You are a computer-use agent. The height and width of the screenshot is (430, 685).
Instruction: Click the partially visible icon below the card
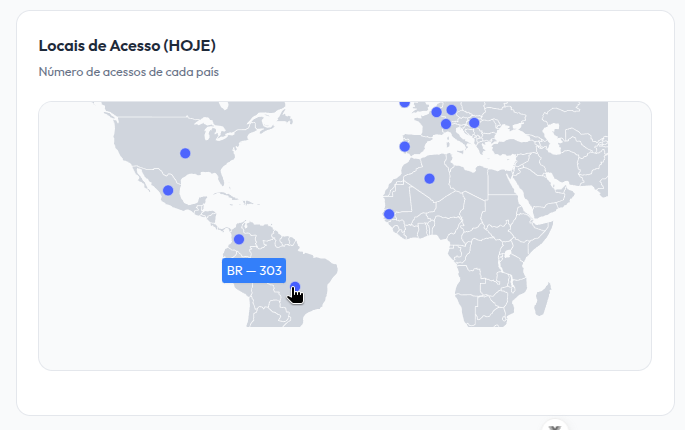[555, 425]
